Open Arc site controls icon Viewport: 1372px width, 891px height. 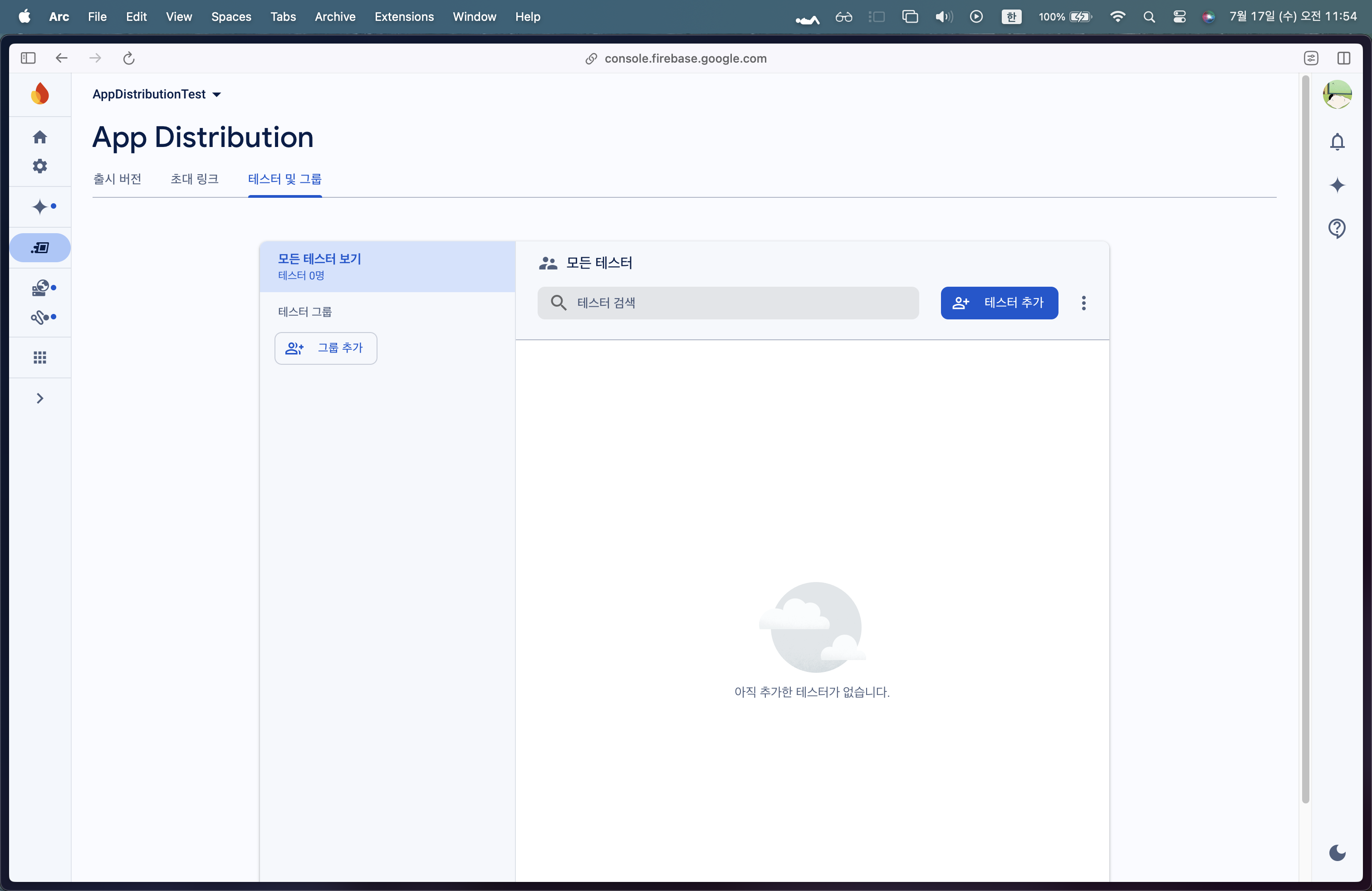[1311, 58]
